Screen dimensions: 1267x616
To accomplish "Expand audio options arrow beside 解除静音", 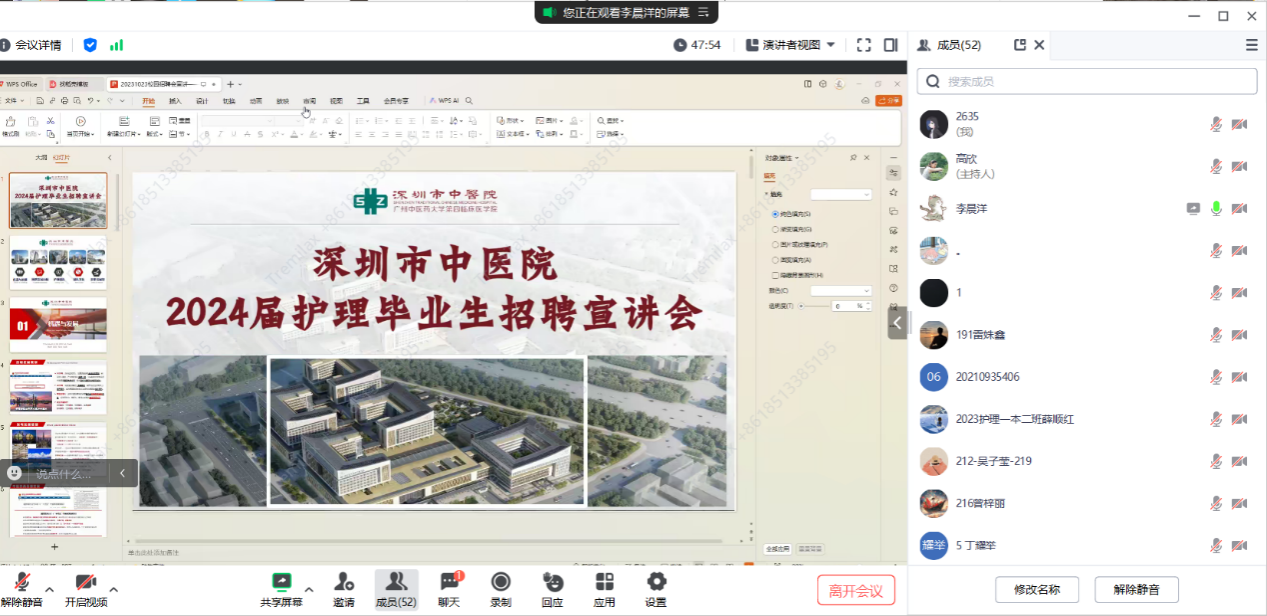I will pyautogui.click(x=50, y=588).
